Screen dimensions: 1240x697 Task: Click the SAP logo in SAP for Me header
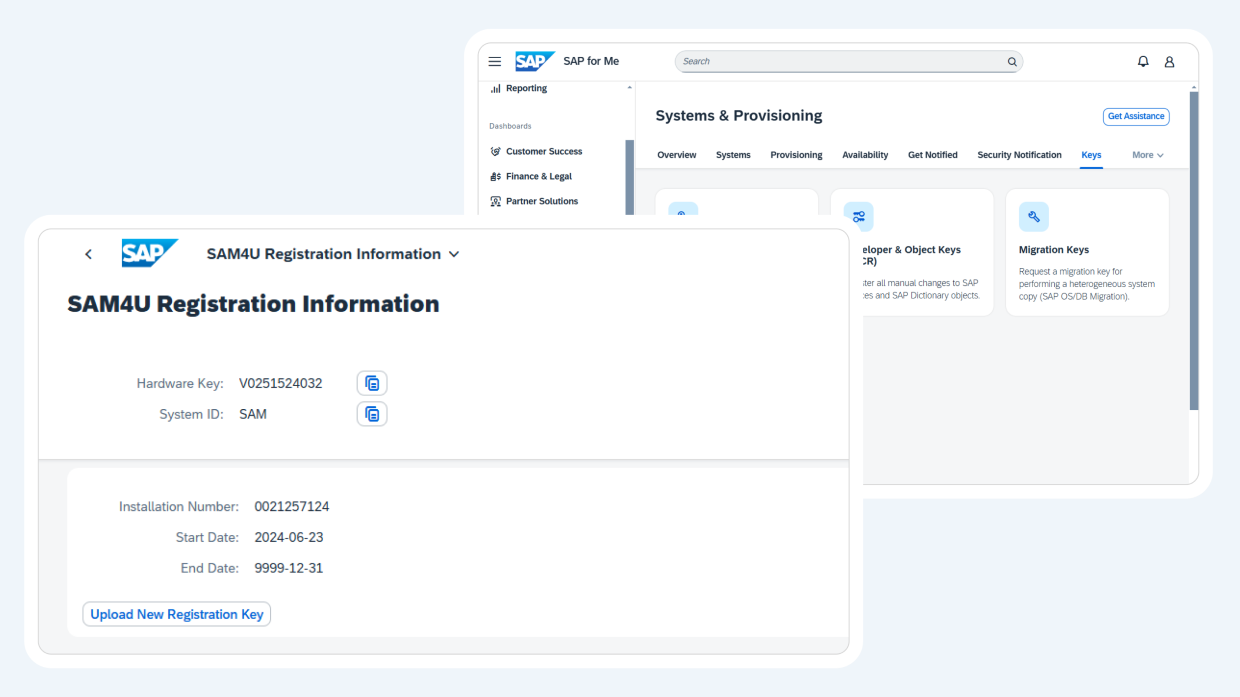click(535, 62)
